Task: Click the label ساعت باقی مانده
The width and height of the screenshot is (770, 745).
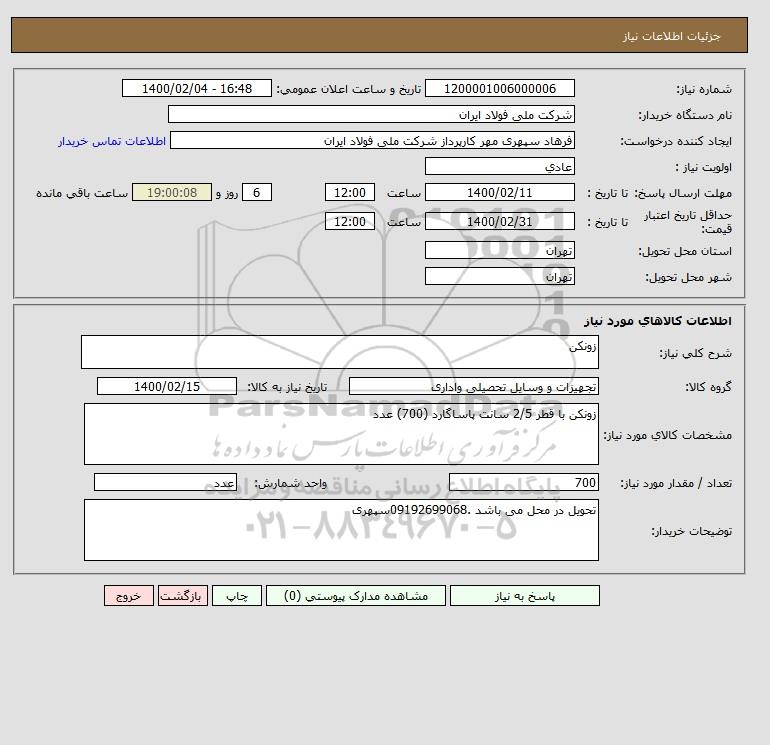Action: click(82, 193)
